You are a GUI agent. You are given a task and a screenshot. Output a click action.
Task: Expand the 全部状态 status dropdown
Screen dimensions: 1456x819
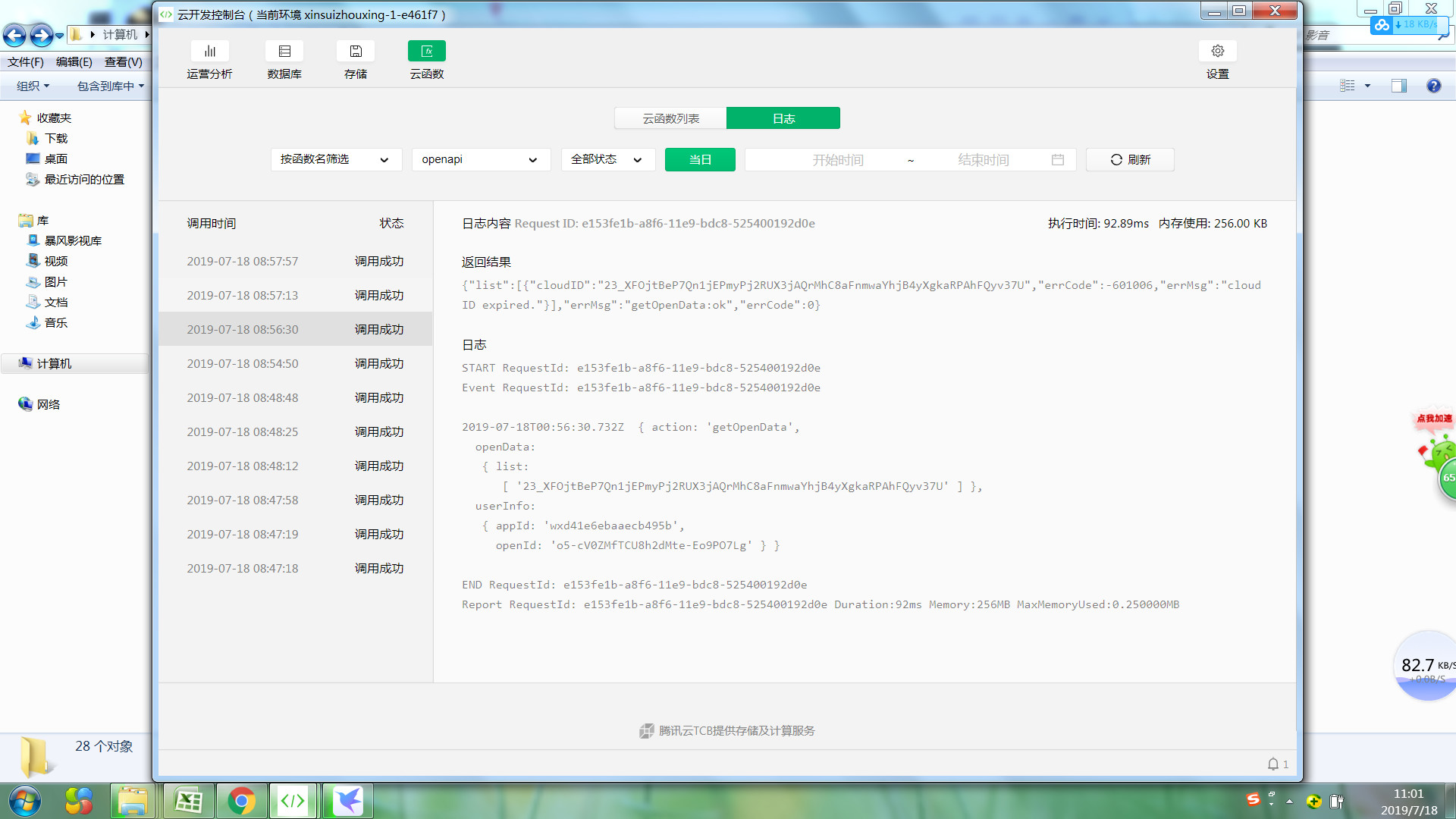pyautogui.click(x=607, y=160)
